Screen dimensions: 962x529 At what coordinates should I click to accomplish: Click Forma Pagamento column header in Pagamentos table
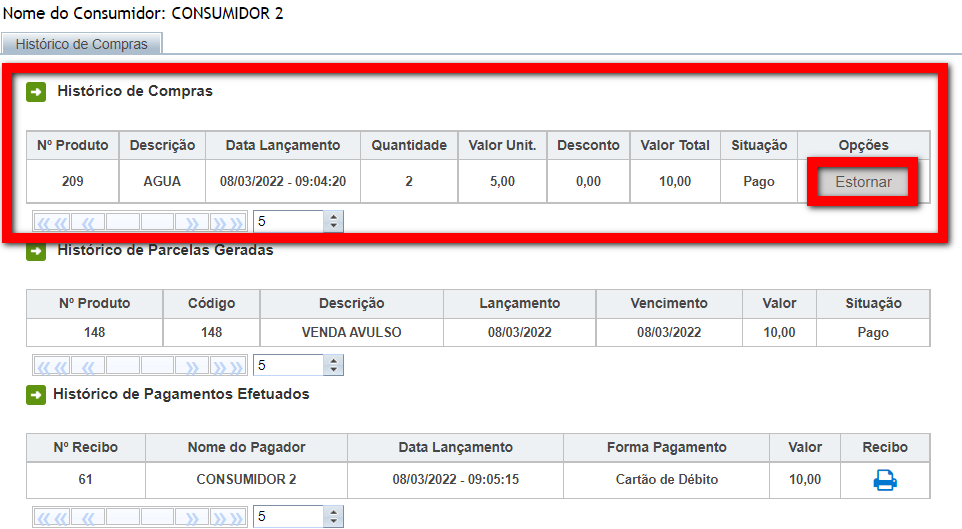pos(666,447)
